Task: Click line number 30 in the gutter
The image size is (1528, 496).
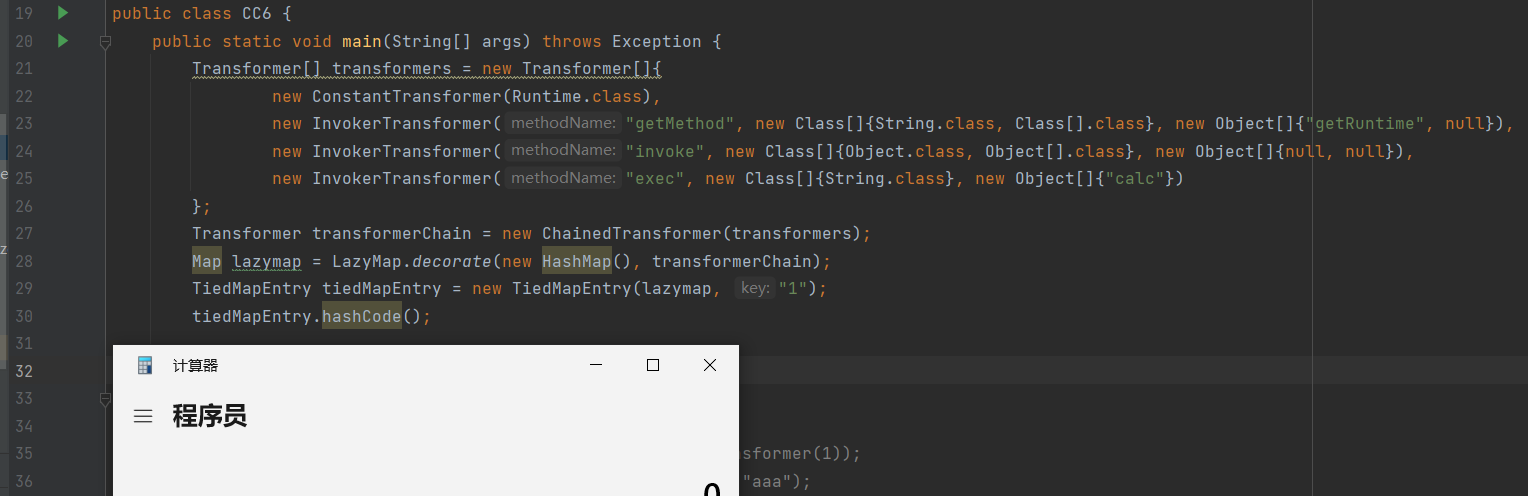Action: pyautogui.click(x=25, y=317)
